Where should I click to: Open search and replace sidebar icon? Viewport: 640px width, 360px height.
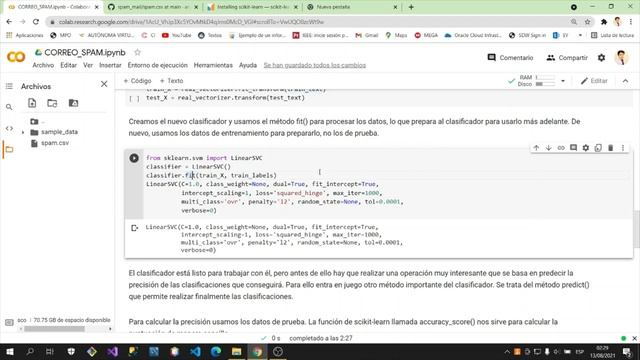coord(9,107)
